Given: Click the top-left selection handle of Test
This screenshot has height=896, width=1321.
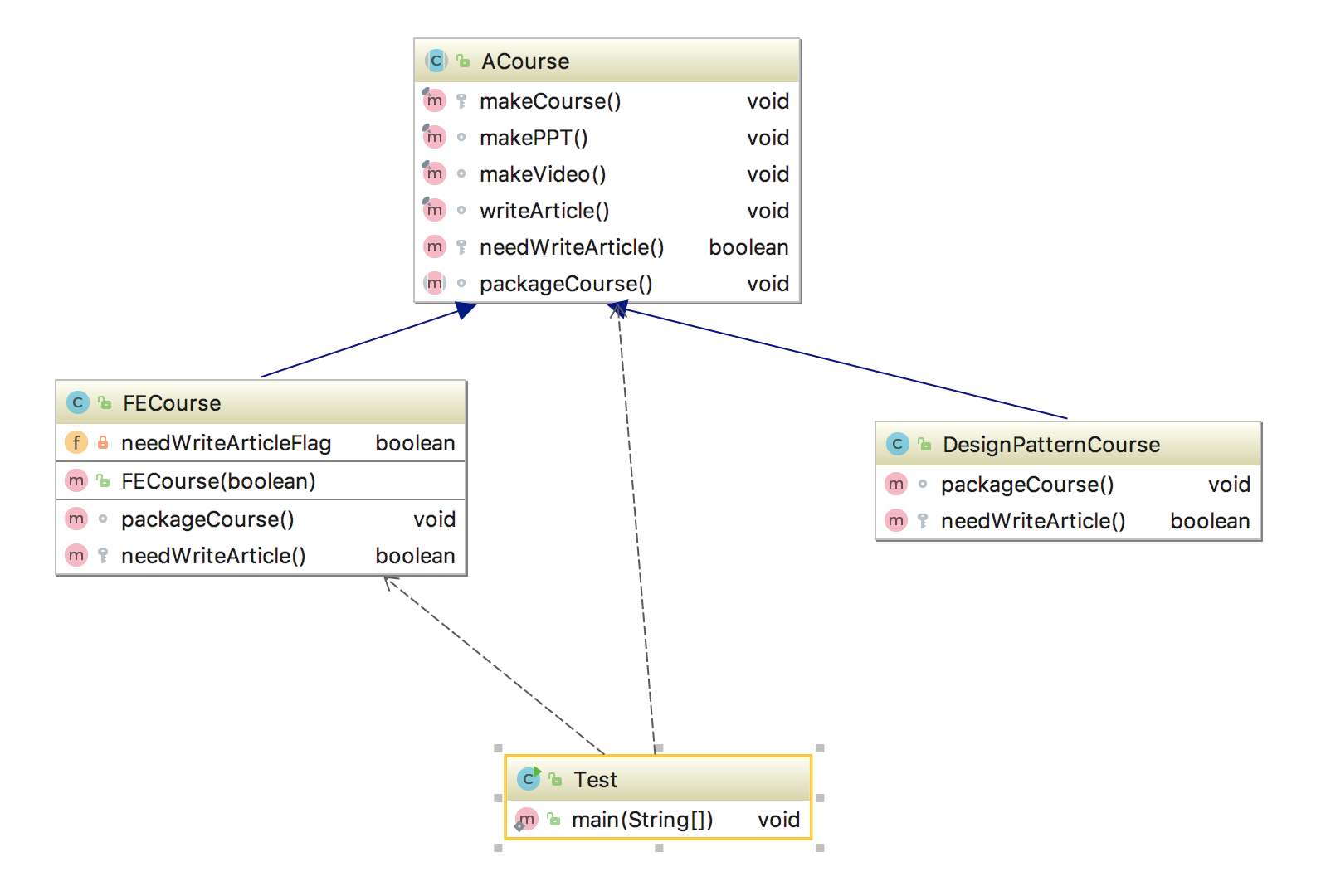Looking at the screenshot, I should click(x=498, y=748).
